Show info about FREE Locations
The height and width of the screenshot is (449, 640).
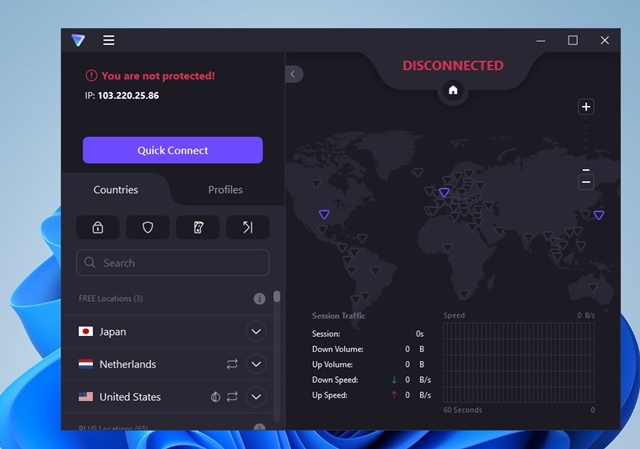point(260,299)
